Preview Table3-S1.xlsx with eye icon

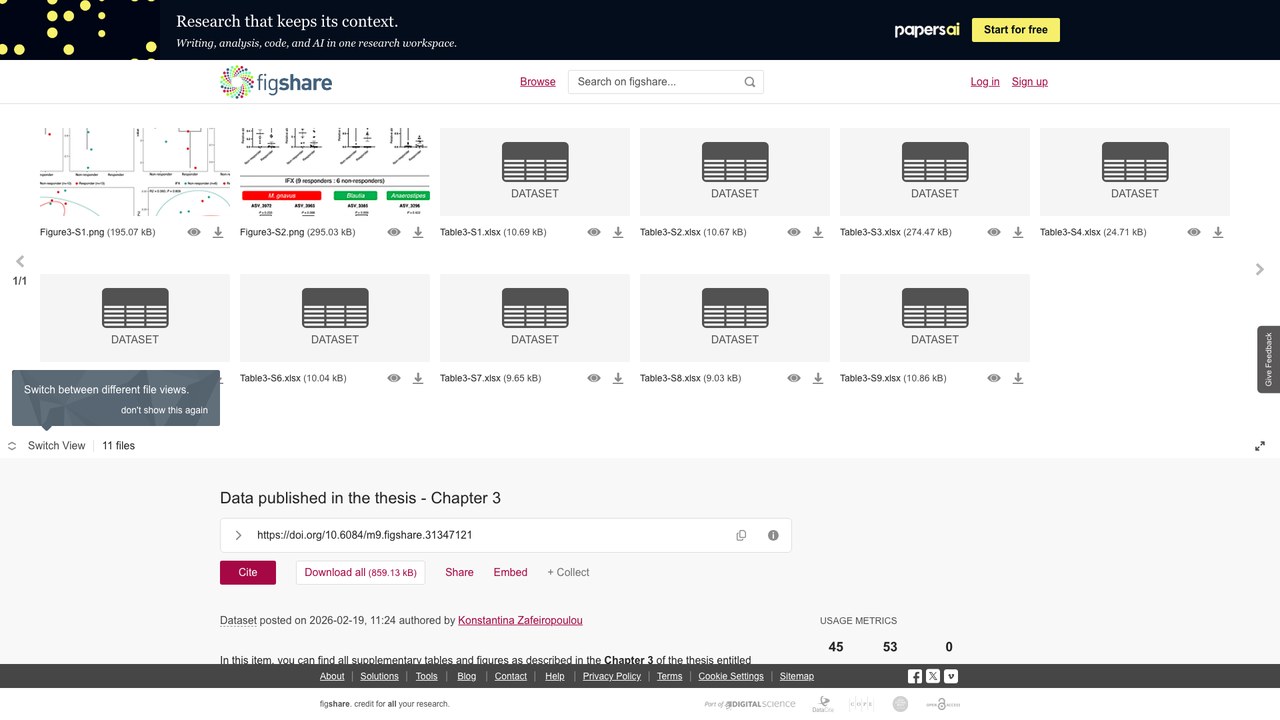click(x=594, y=232)
